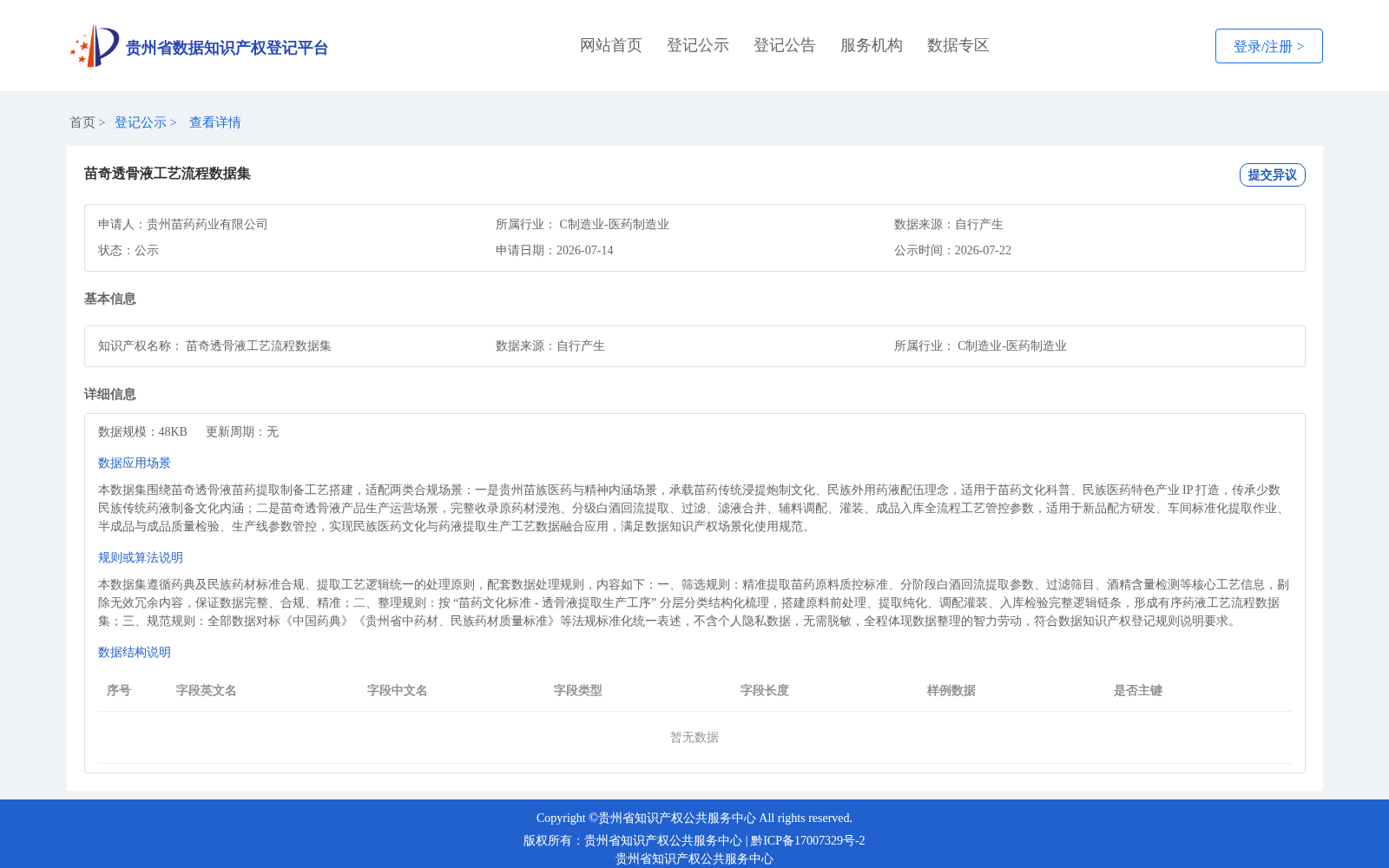Viewport: 1389px width, 868px height.
Task: Click 数据应用场景 subheading
Action: click(135, 463)
